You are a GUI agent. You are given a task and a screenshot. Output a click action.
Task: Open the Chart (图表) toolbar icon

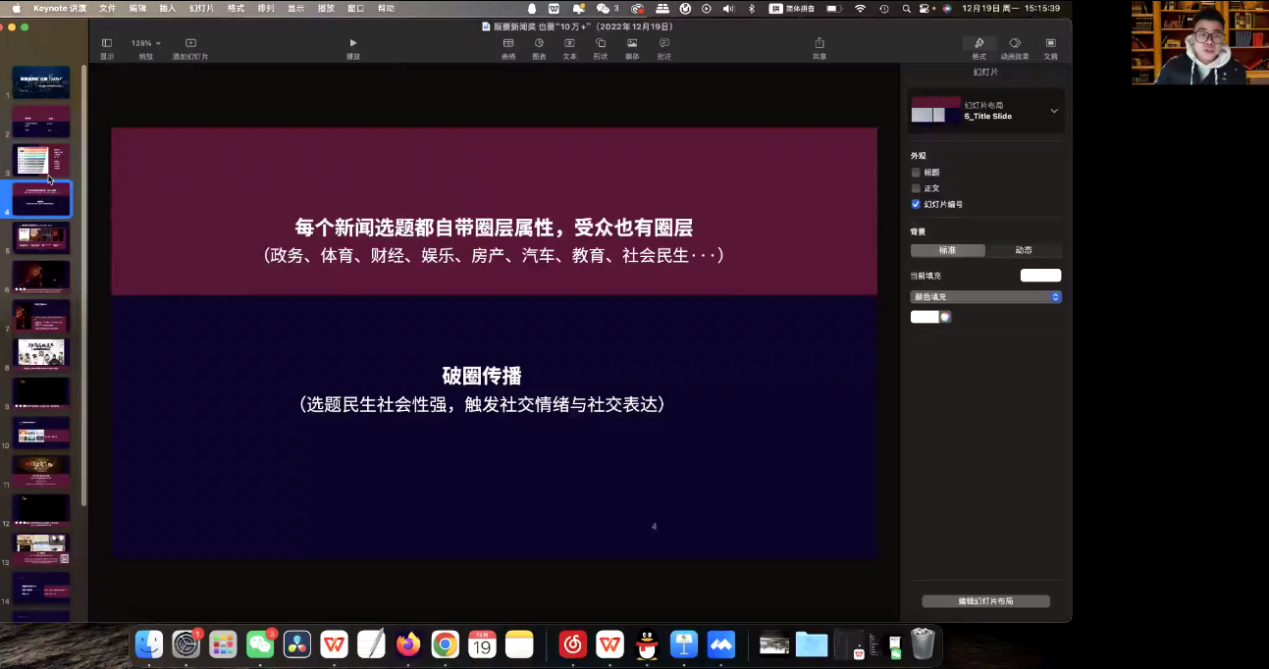click(539, 44)
